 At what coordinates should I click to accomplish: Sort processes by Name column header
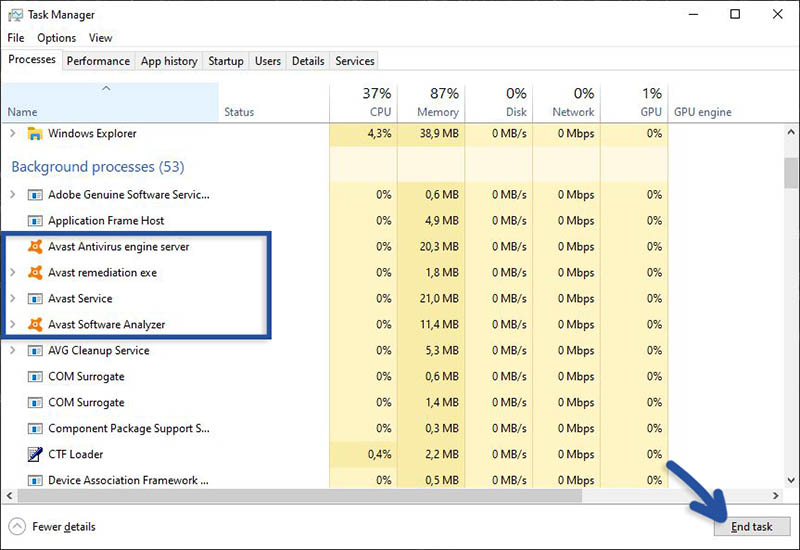110,102
